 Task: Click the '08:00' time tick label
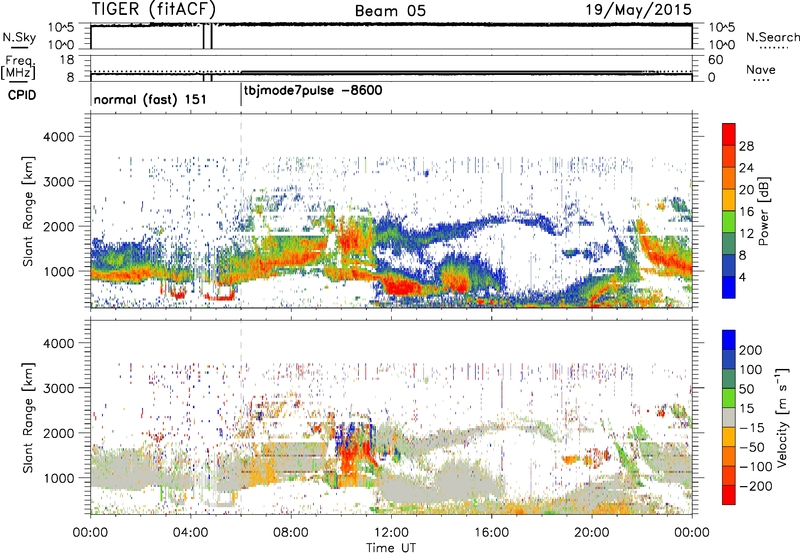point(291,533)
